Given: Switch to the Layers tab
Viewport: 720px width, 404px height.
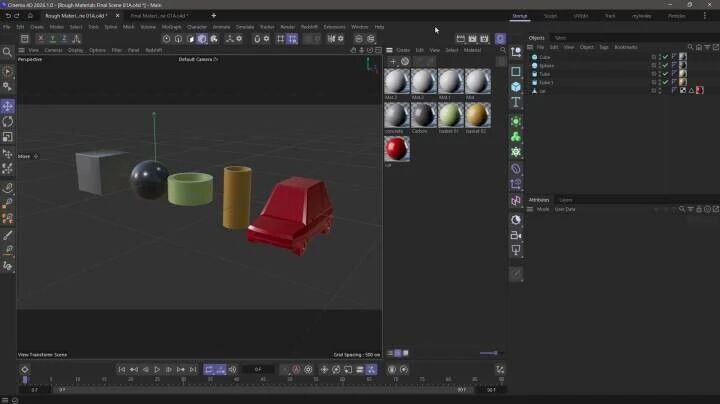Looking at the screenshot, I should (566, 200).
